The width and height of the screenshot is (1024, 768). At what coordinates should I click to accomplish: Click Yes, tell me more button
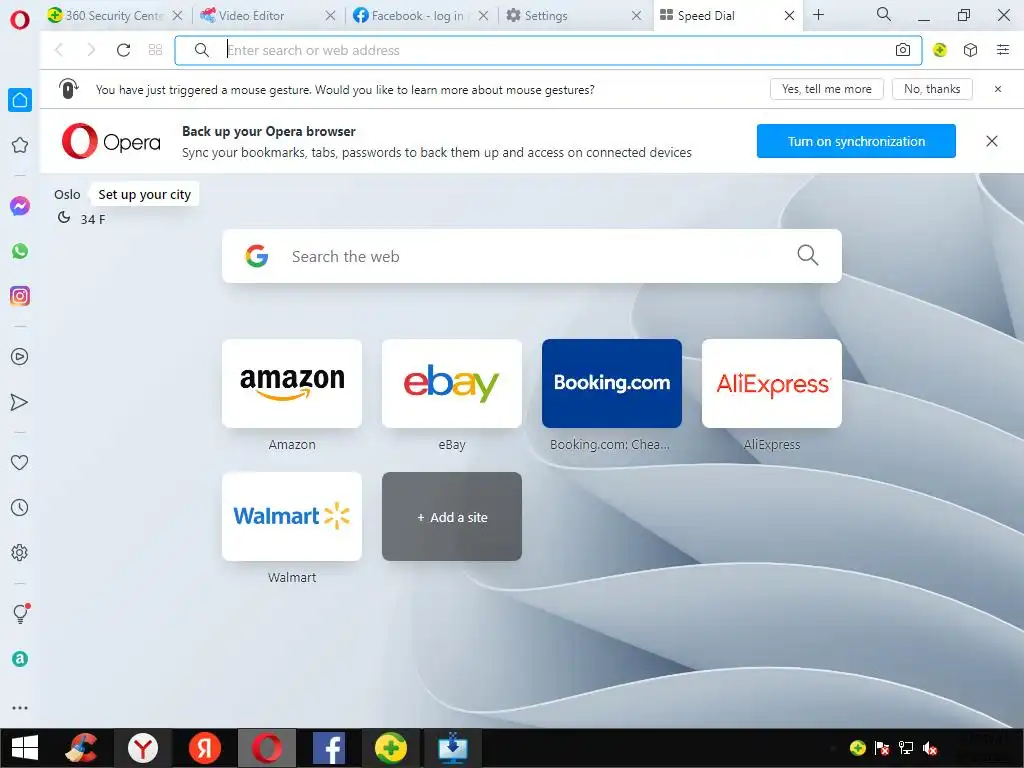click(x=827, y=89)
